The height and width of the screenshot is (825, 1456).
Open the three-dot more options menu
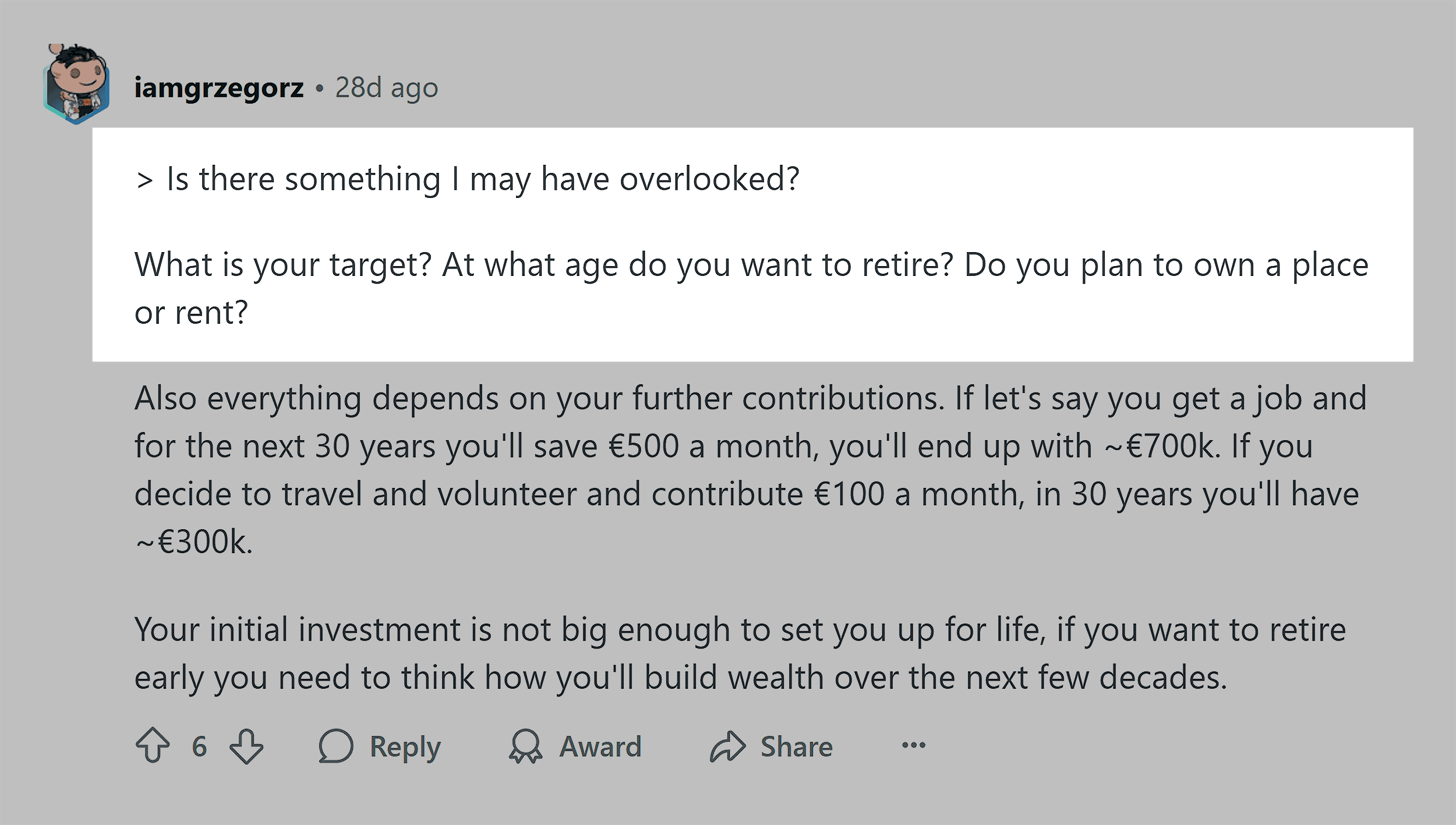coord(913,745)
